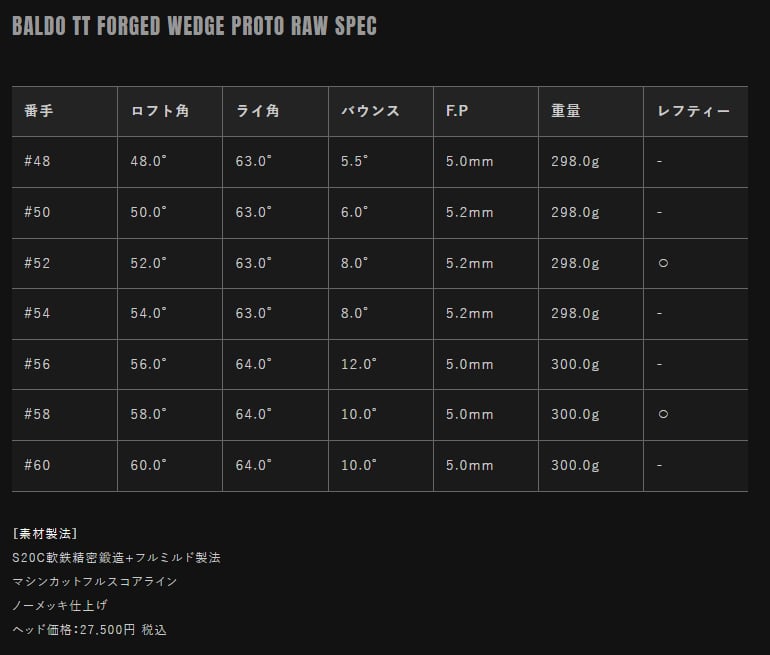
Task: Click the lefty circle mark in the #52 row
Action: [663, 263]
